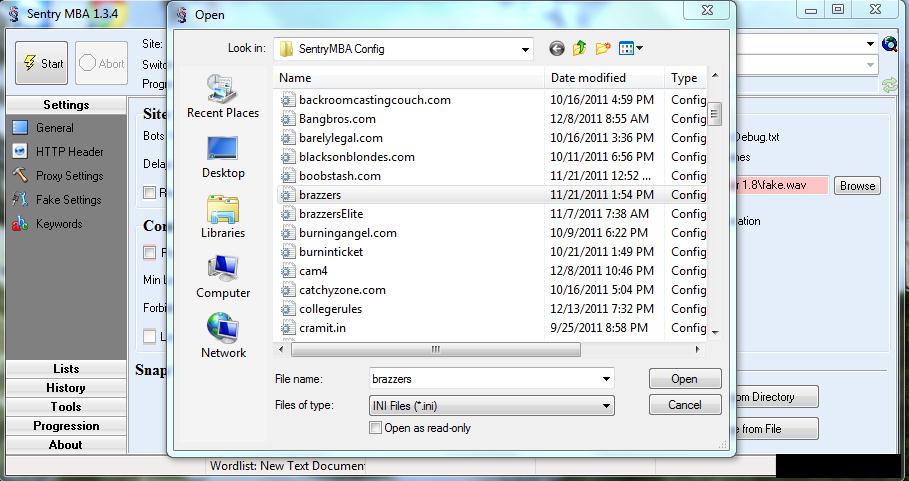Click the vertical scrollbar thumb in file list

[x=715, y=114]
